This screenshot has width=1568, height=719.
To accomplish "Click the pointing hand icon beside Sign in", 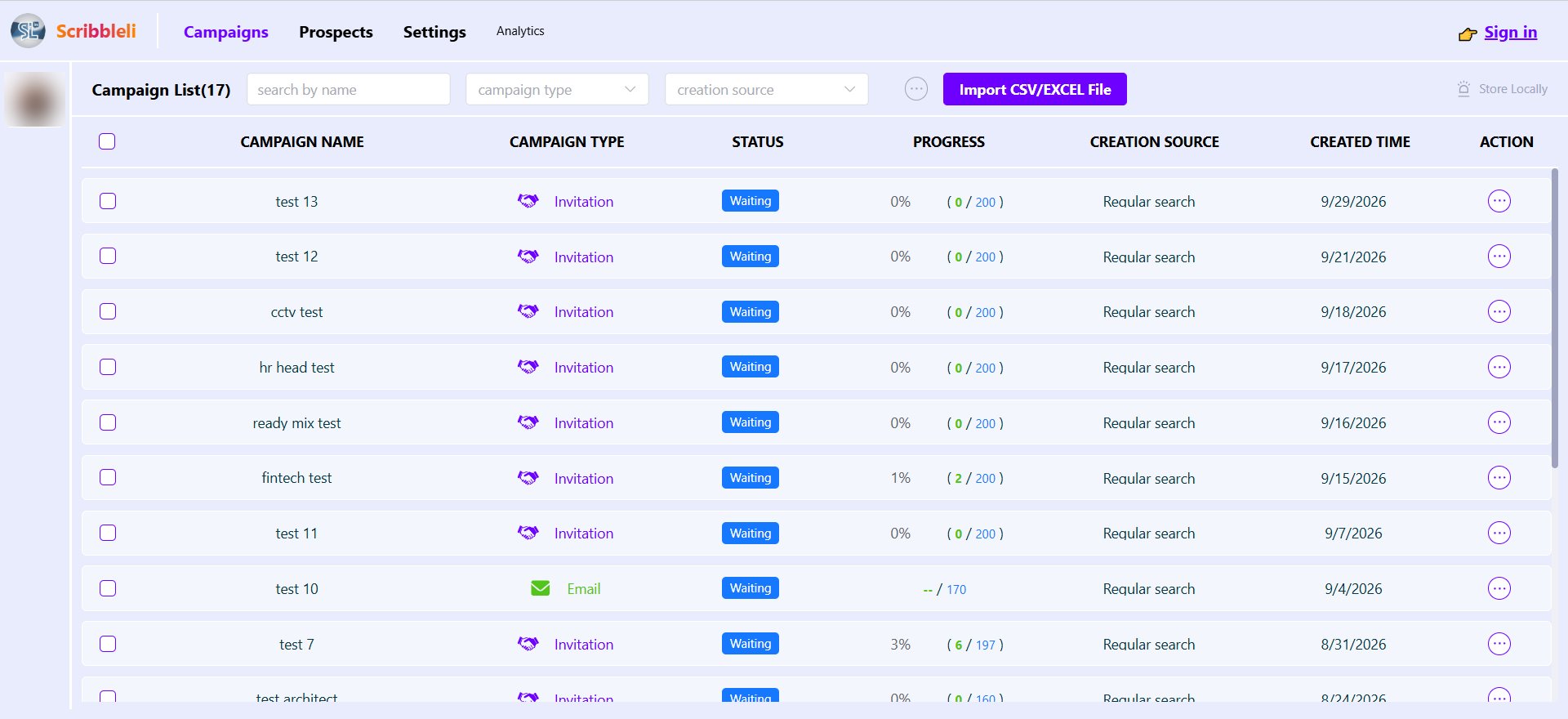I will 1468,34.
